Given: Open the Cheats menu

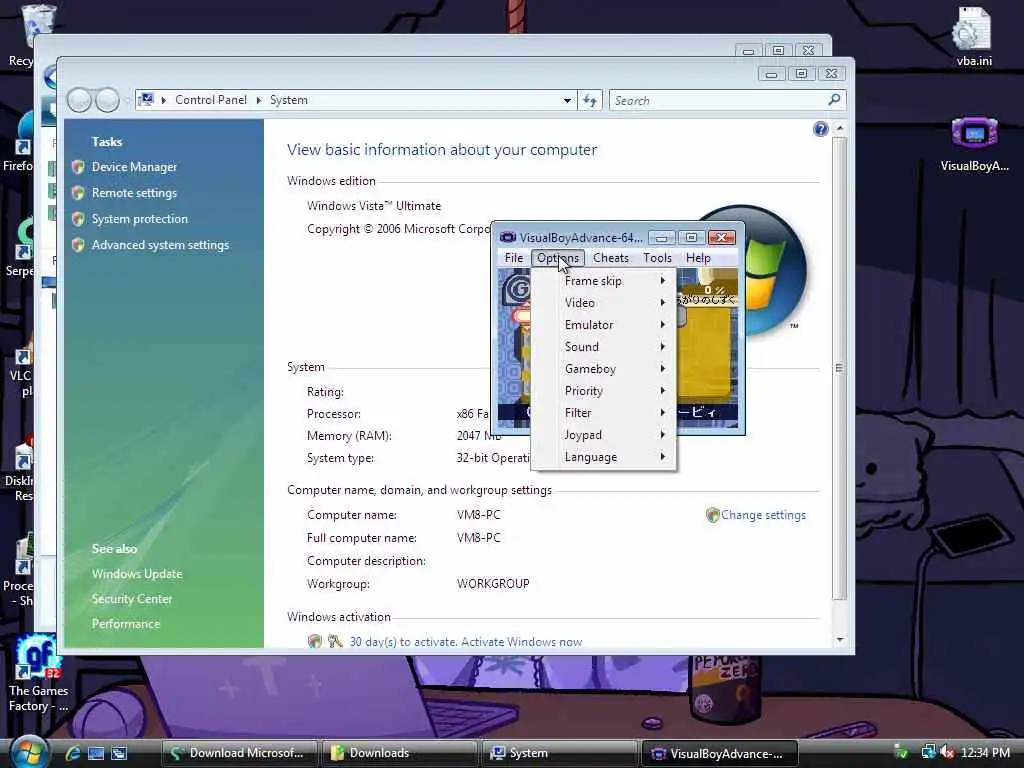Looking at the screenshot, I should pos(611,258).
